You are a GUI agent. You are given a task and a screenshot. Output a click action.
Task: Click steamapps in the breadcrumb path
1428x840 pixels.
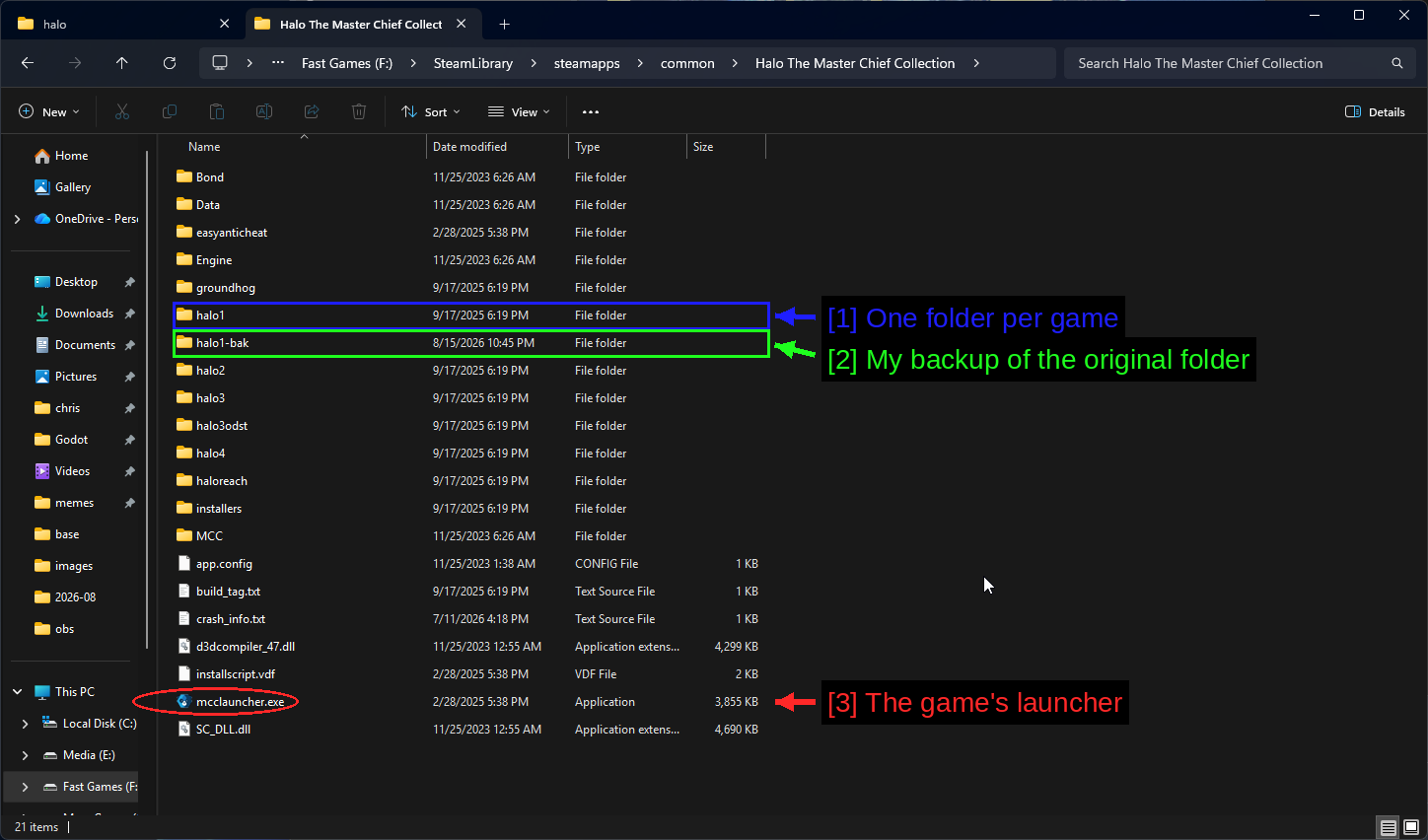(587, 63)
